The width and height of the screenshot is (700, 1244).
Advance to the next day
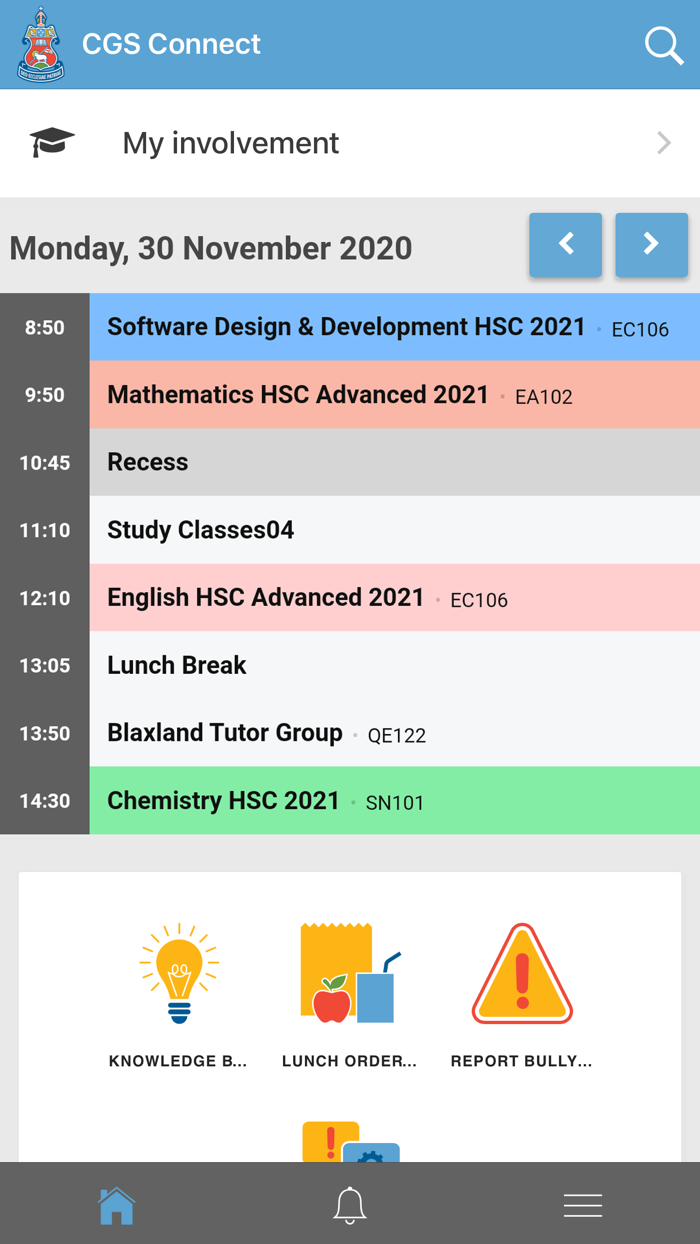click(651, 245)
